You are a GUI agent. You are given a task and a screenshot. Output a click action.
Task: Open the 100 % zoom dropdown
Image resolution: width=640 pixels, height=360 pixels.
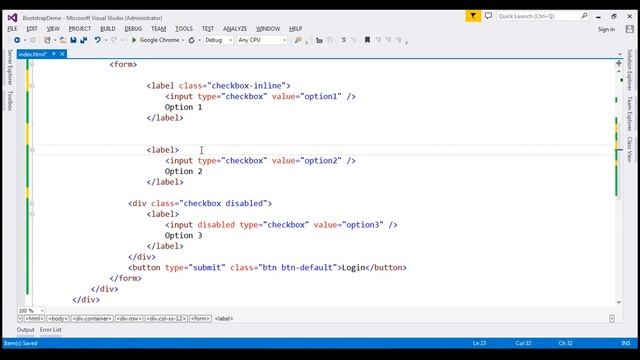tap(42, 311)
